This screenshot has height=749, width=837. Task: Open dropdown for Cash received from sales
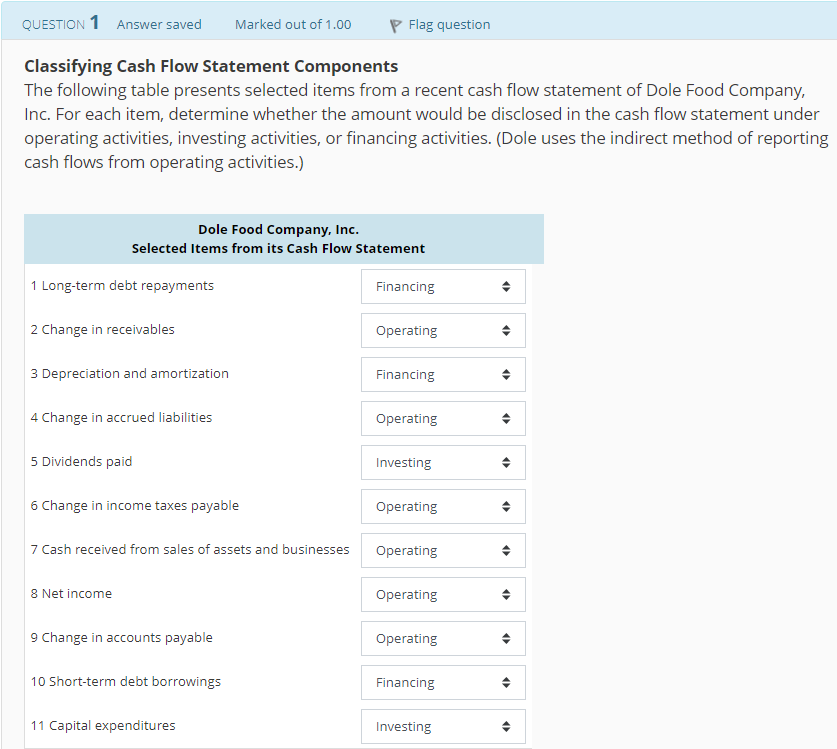[x=443, y=550]
